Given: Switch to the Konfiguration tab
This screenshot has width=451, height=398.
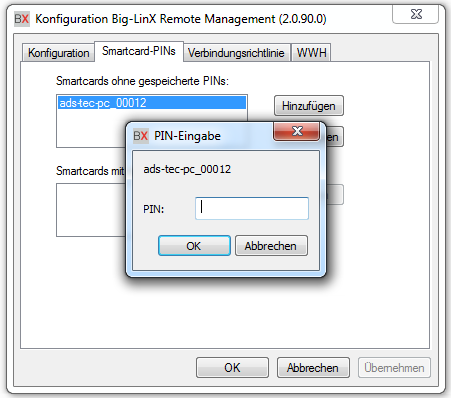Looking at the screenshot, I should pos(58,53).
